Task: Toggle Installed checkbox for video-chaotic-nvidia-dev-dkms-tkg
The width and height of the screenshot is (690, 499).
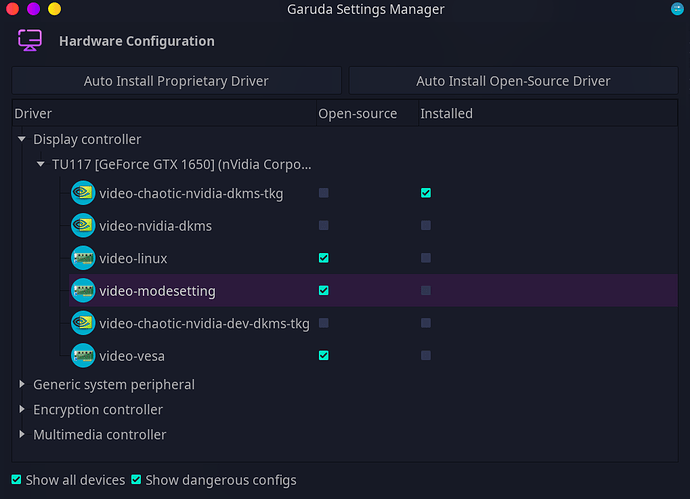Action: [426, 323]
